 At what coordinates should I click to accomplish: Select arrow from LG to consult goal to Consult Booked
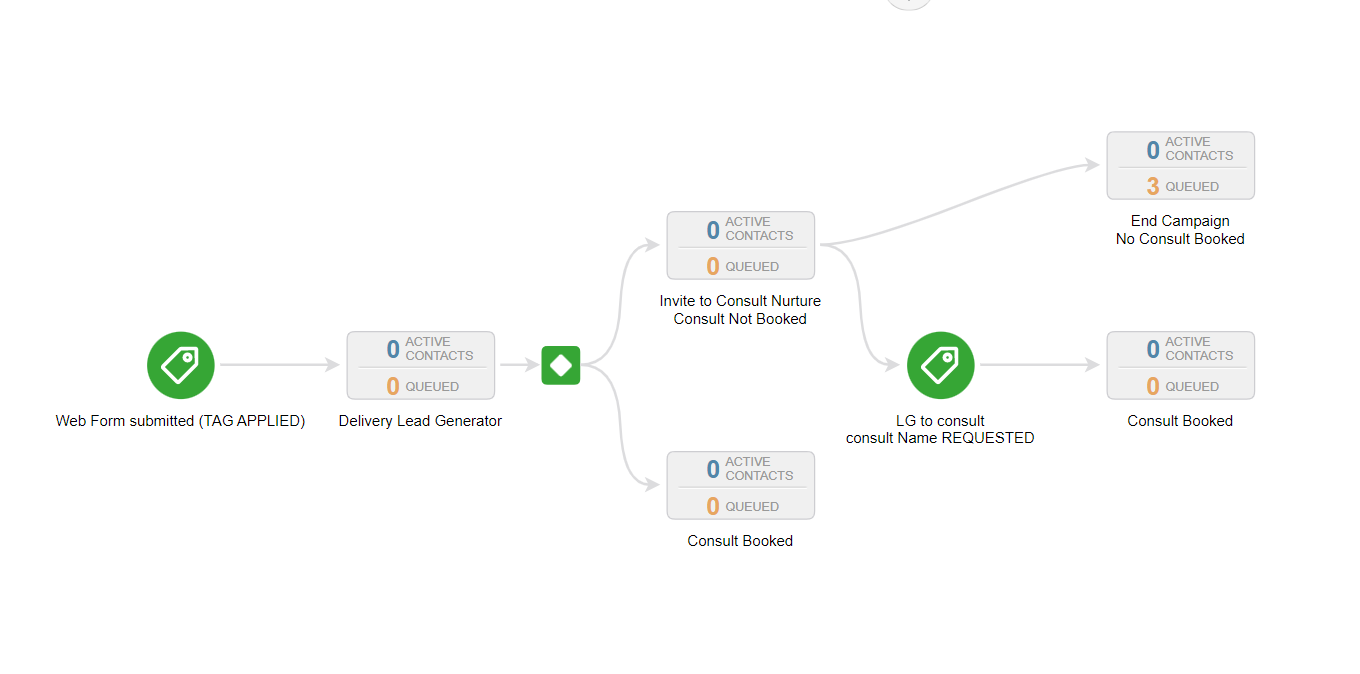click(x=1040, y=365)
